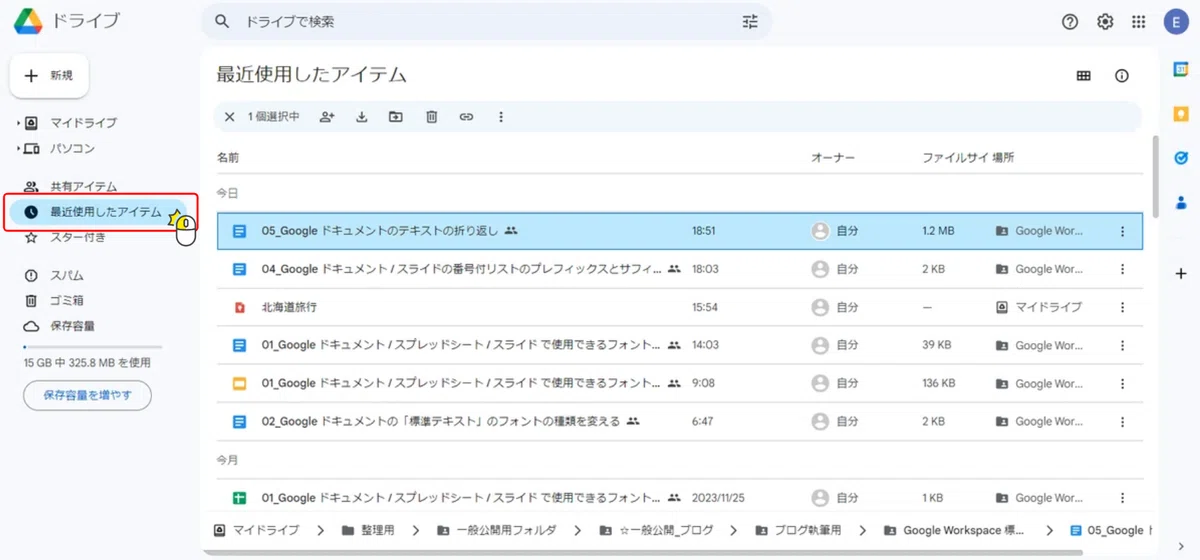Image resolution: width=1200 pixels, height=560 pixels.
Task: Switch to grid layout view
Action: [1083, 75]
